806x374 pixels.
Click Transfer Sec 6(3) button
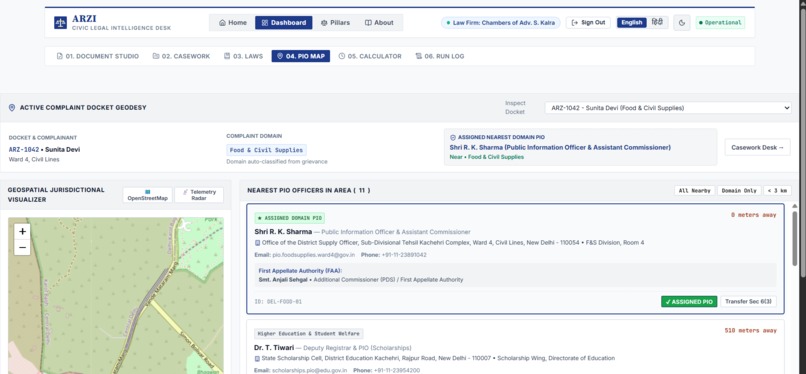(x=748, y=302)
